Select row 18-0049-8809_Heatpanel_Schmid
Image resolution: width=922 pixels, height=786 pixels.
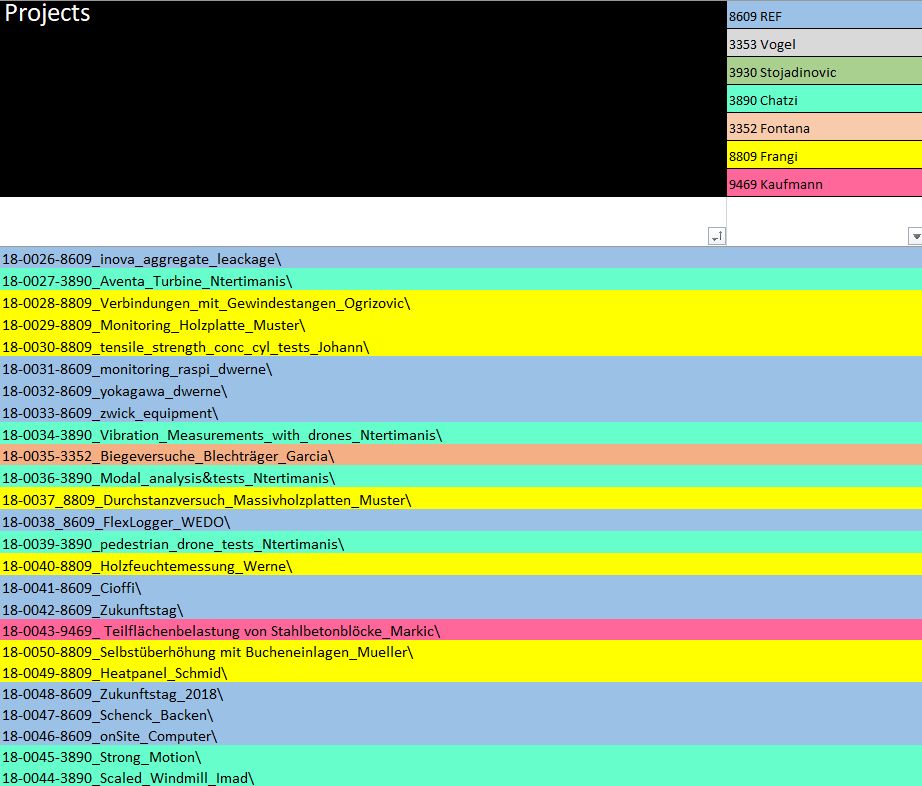coord(461,672)
